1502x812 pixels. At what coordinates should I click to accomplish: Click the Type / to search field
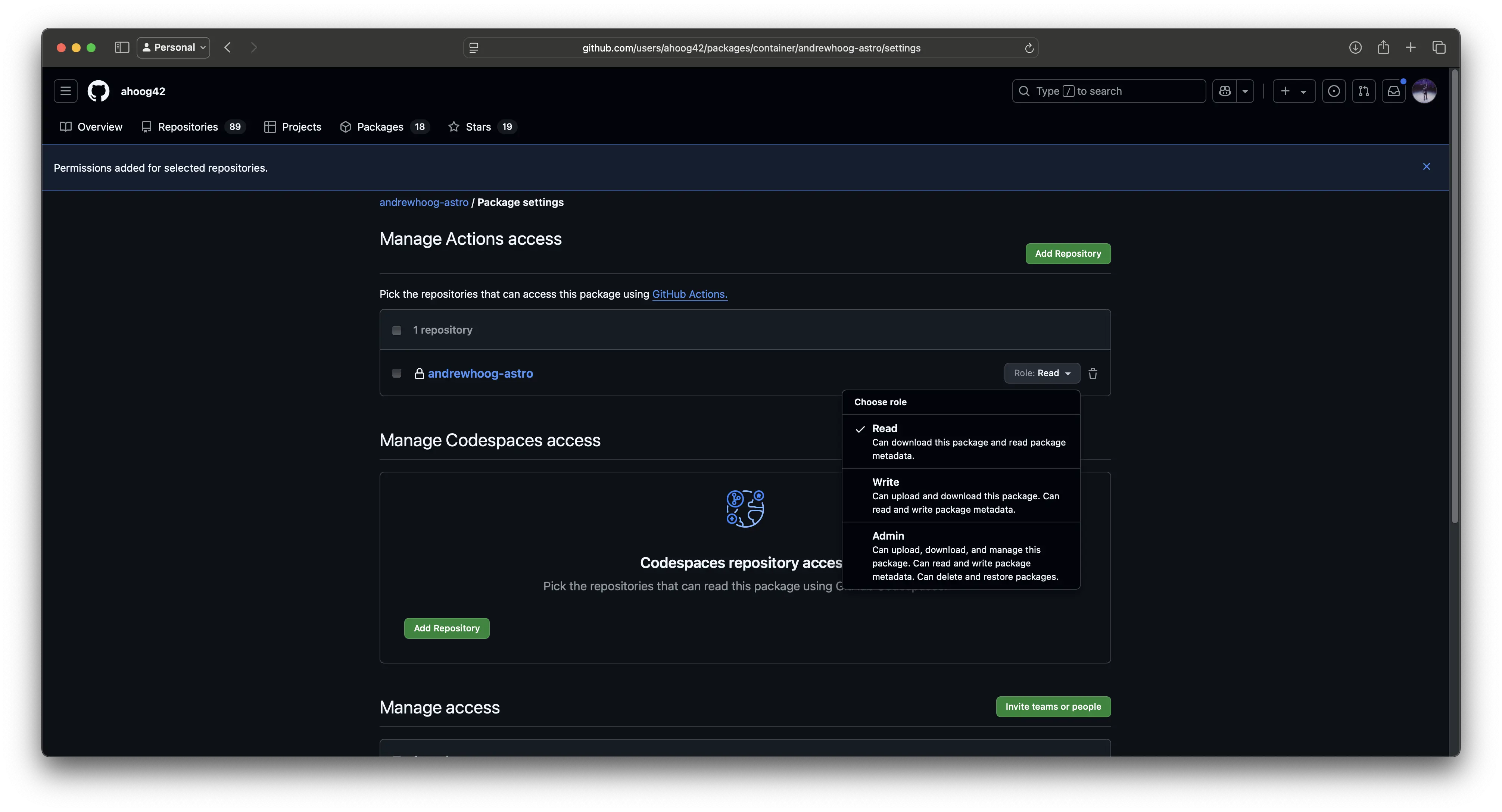pyautogui.click(x=1108, y=91)
